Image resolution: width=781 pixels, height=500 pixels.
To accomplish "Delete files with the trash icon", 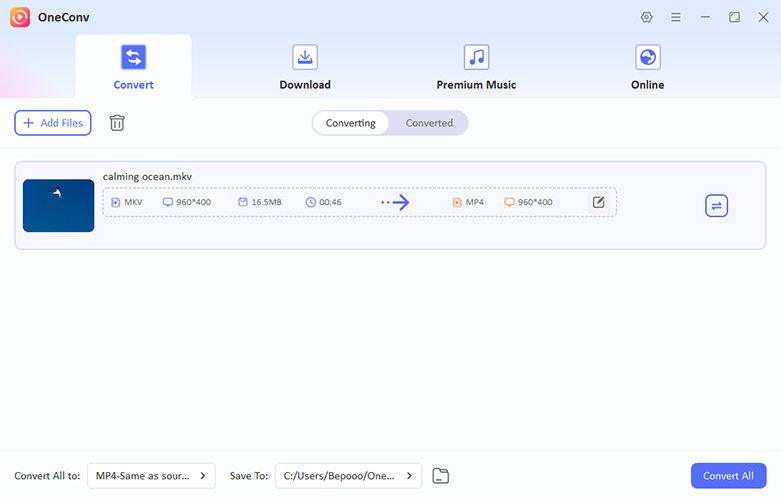I will coord(117,123).
